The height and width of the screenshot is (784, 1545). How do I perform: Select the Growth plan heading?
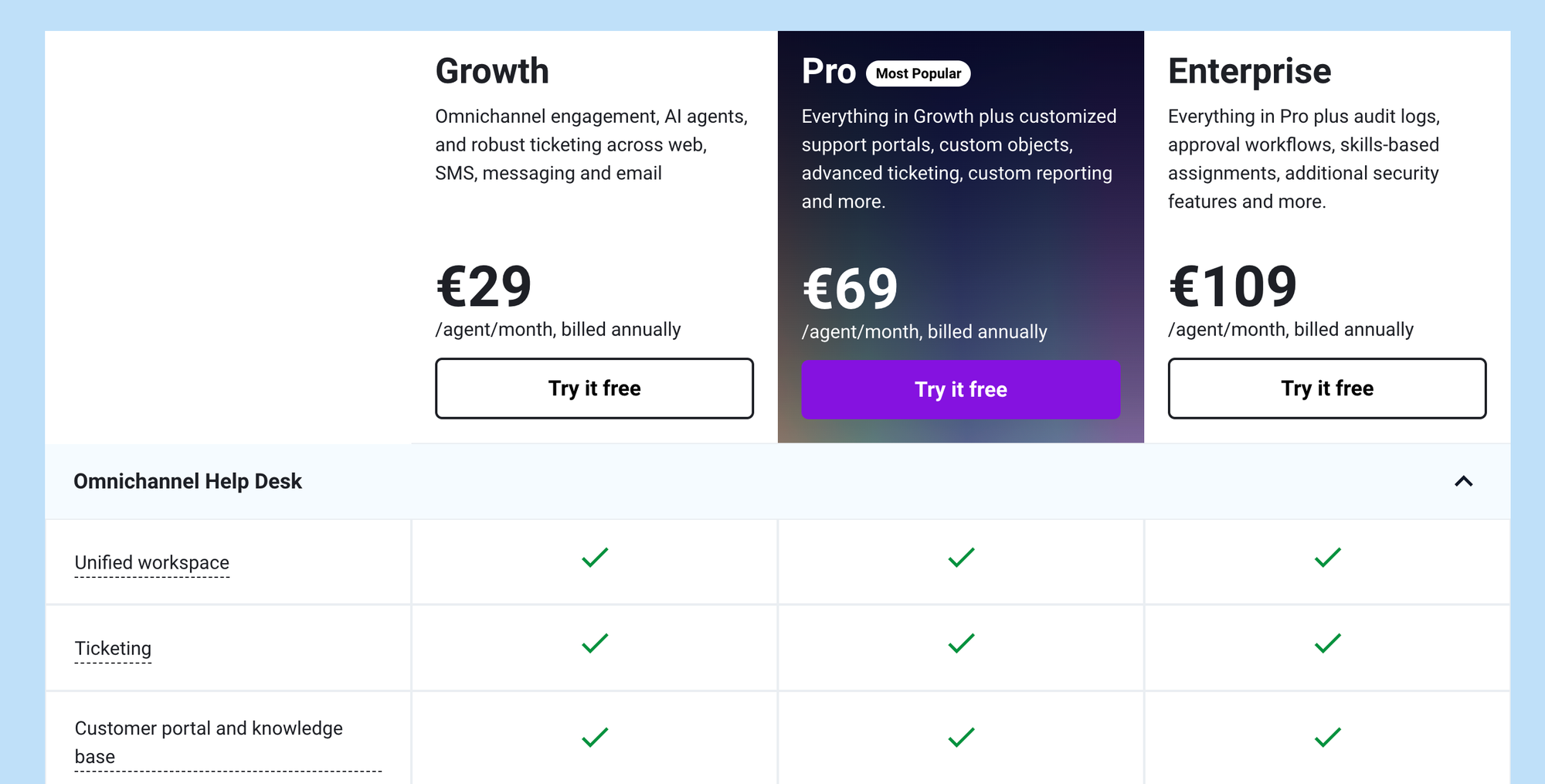pyautogui.click(x=491, y=70)
